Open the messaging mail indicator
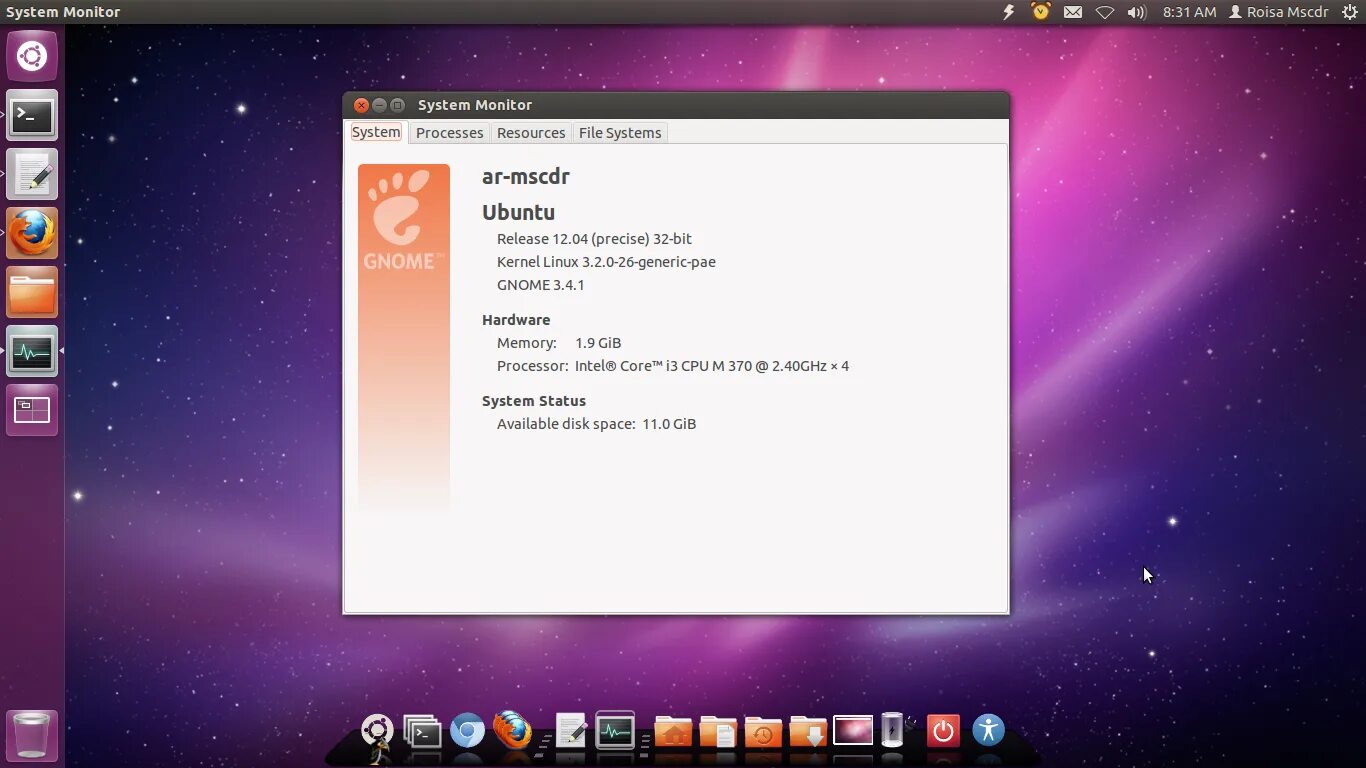Image resolution: width=1366 pixels, height=768 pixels. 1073,12
